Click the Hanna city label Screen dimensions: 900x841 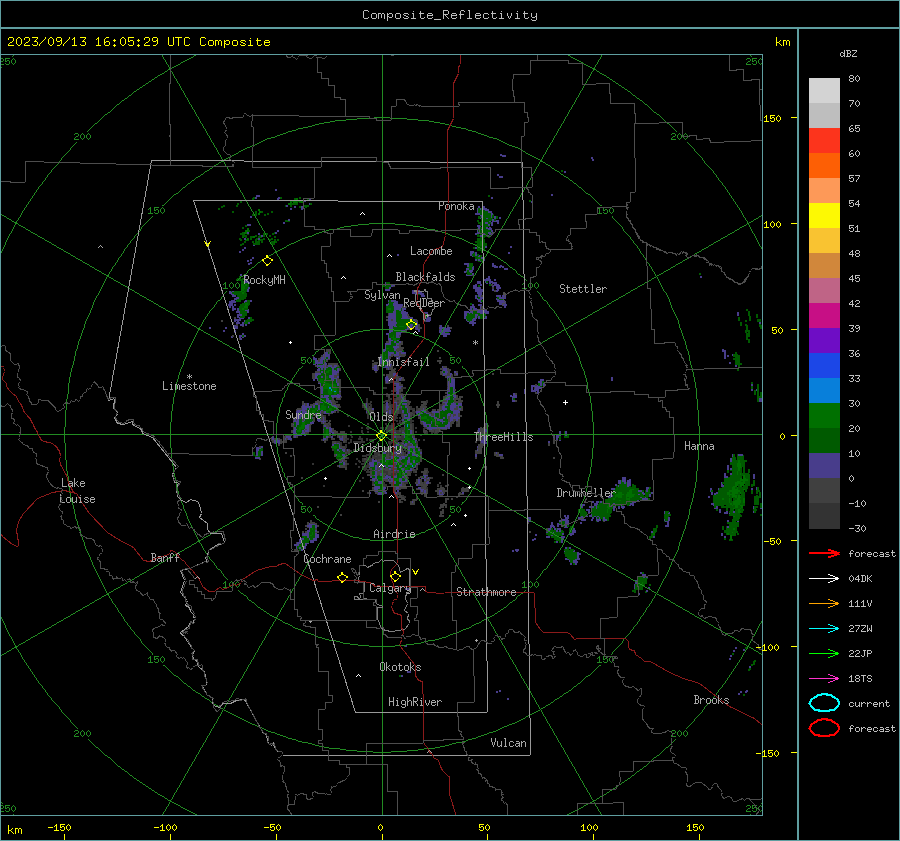pos(699,446)
